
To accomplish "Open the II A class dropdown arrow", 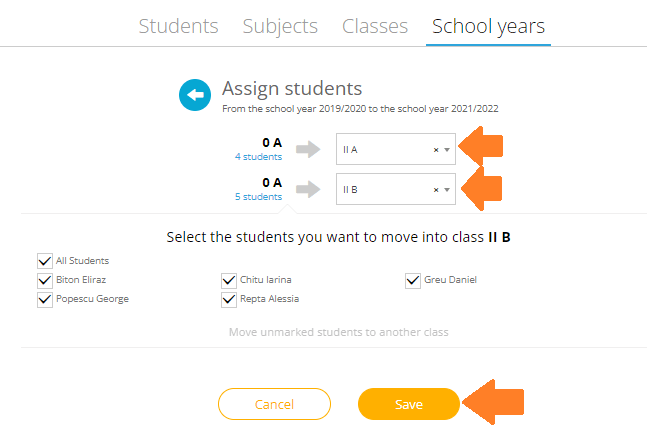I will point(447,150).
